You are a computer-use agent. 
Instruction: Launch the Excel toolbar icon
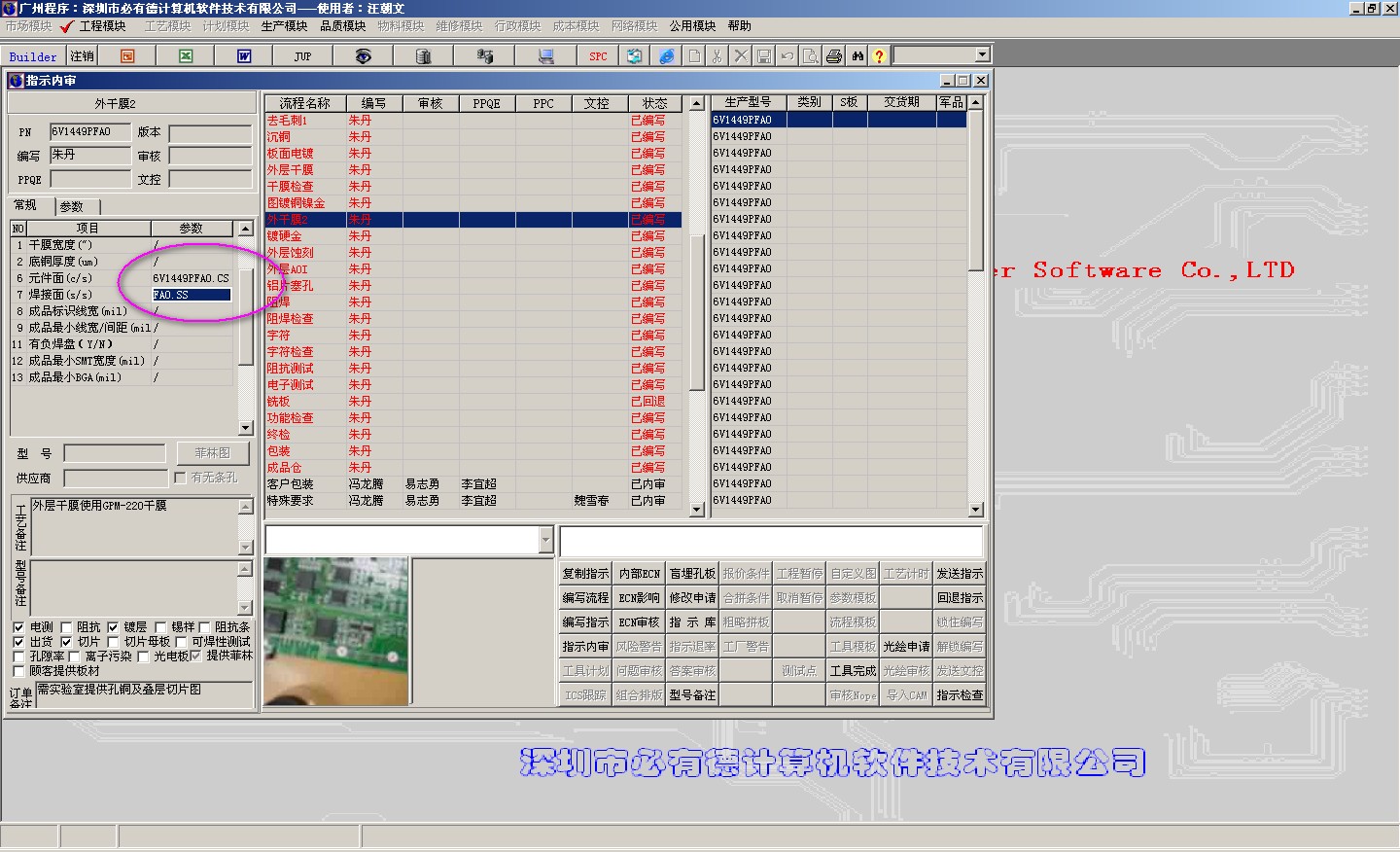coord(186,56)
